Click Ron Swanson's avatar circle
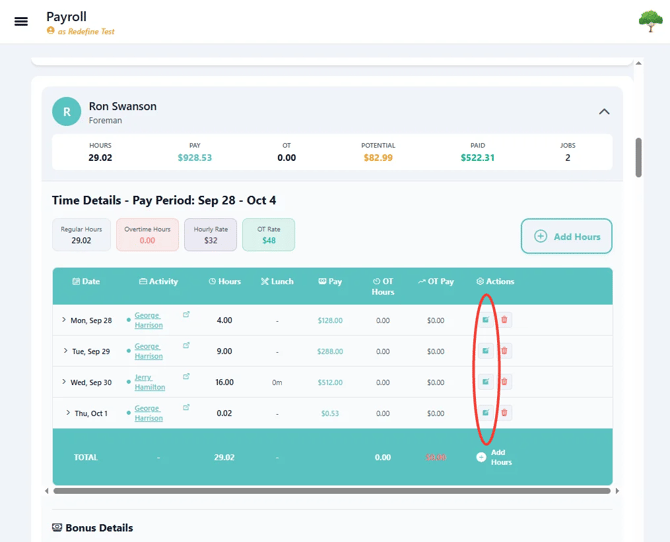This screenshot has height=542, width=670. click(x=67, y=112)
